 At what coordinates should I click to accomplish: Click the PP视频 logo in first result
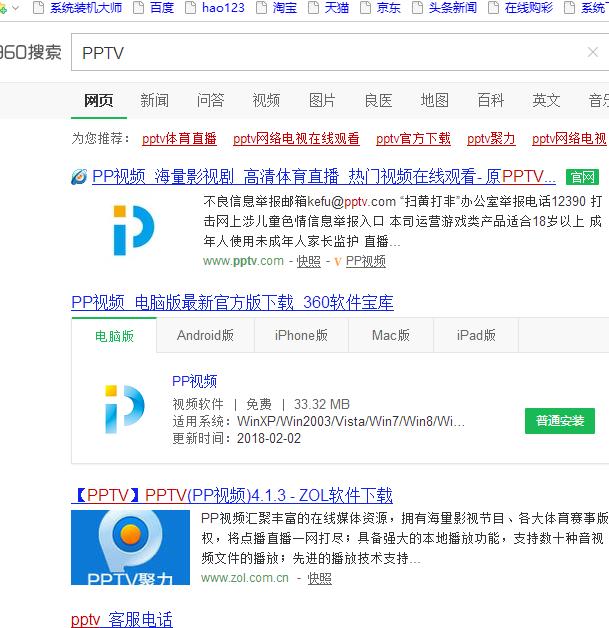[x=133, y=230]
